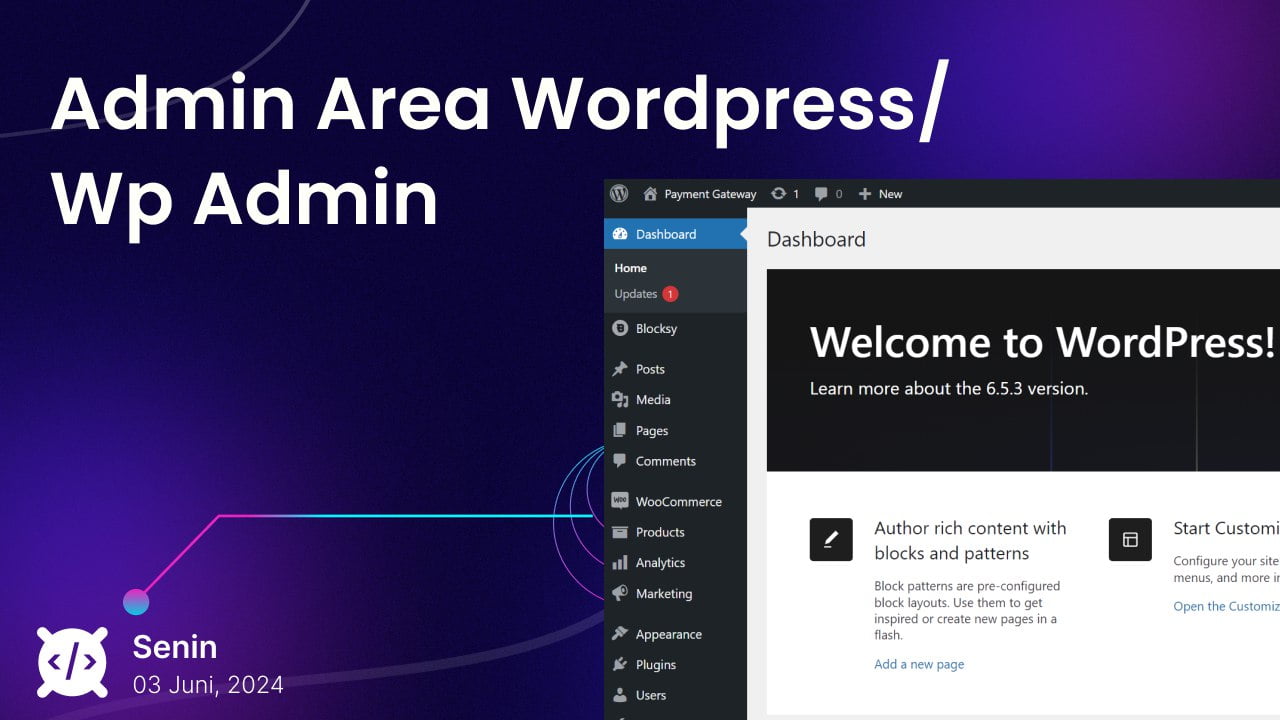Click the comments bubble icon in admin bar
Screen dimensions: 1280x720
pos(821,194)
